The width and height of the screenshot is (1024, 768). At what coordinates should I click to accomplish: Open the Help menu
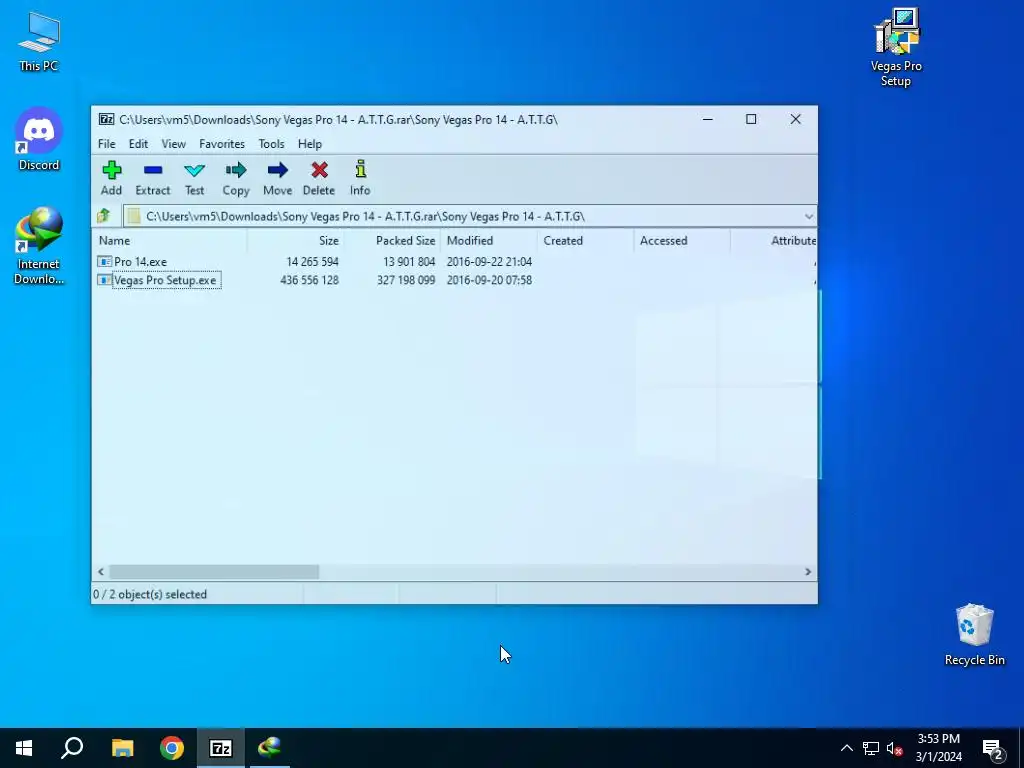(x=310, y=144)
